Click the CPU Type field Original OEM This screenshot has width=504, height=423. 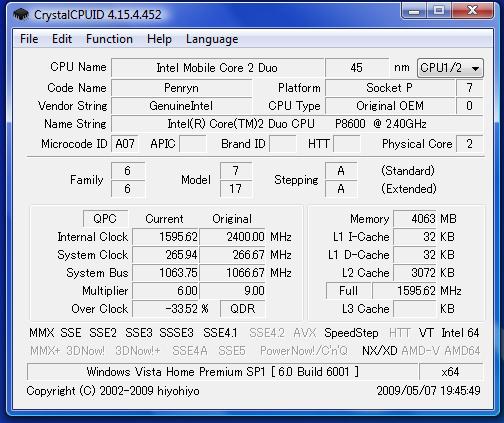coord(390,106)
